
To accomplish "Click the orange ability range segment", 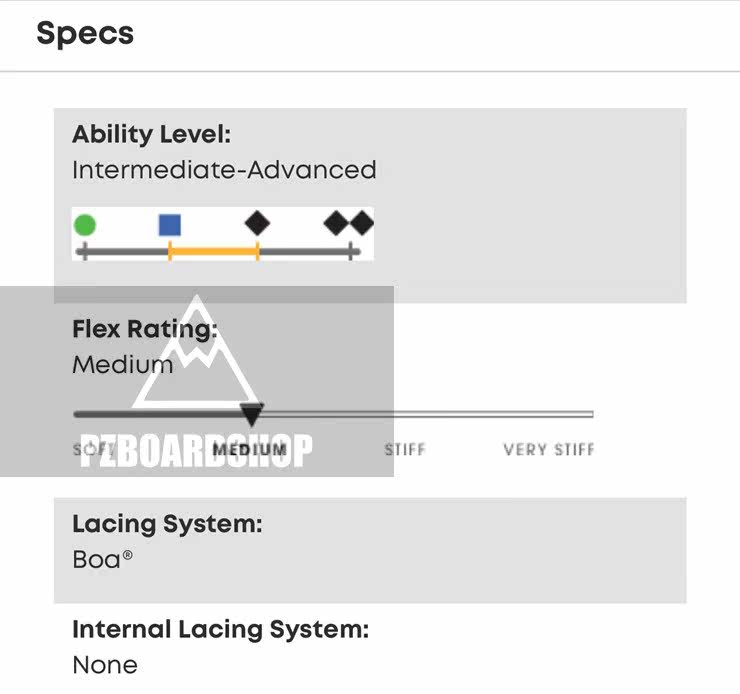I will click(x=213, y=252).
